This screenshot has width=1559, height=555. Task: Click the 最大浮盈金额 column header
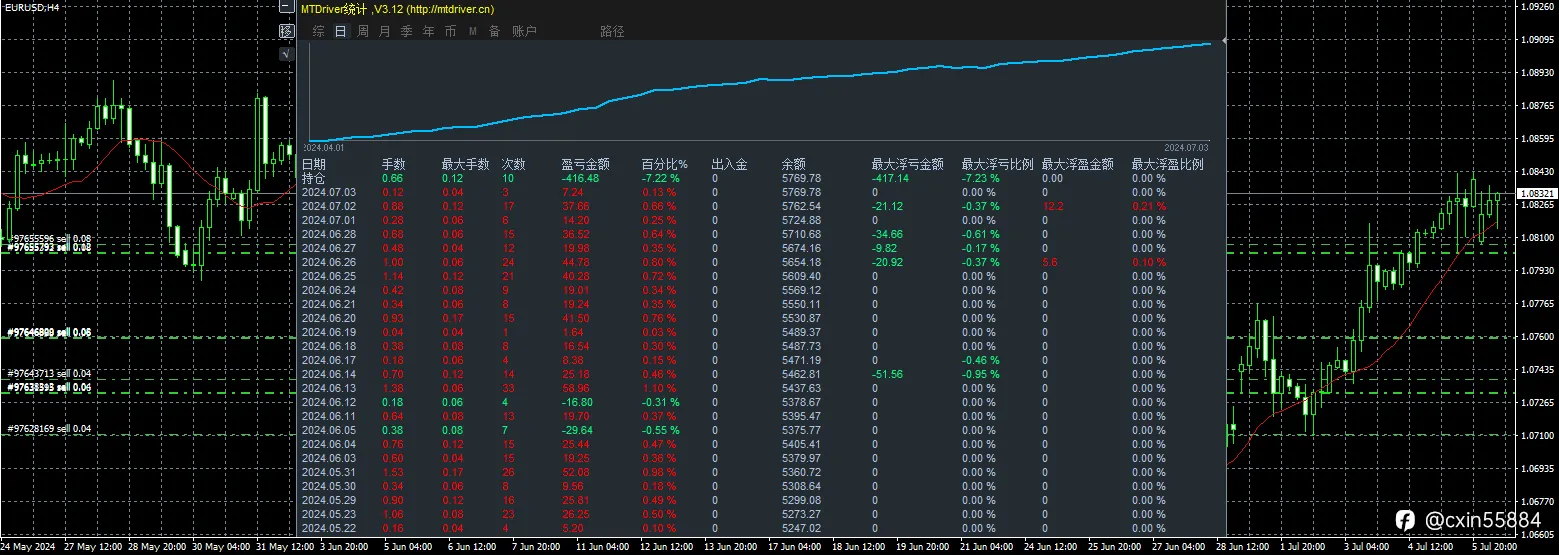click(x=1078, y=164)
